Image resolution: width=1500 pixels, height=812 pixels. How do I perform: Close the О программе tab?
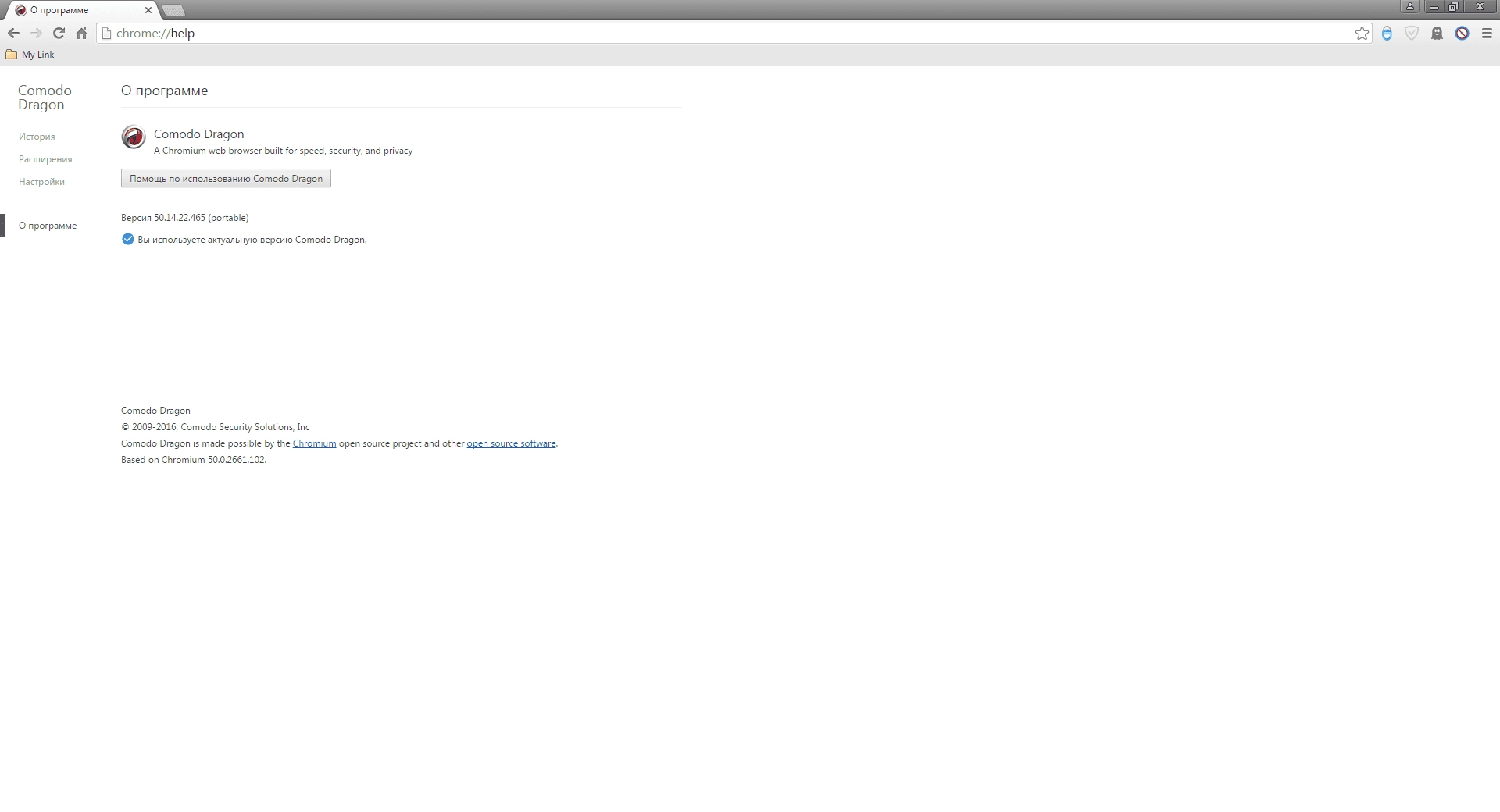(x=148, y=10)
